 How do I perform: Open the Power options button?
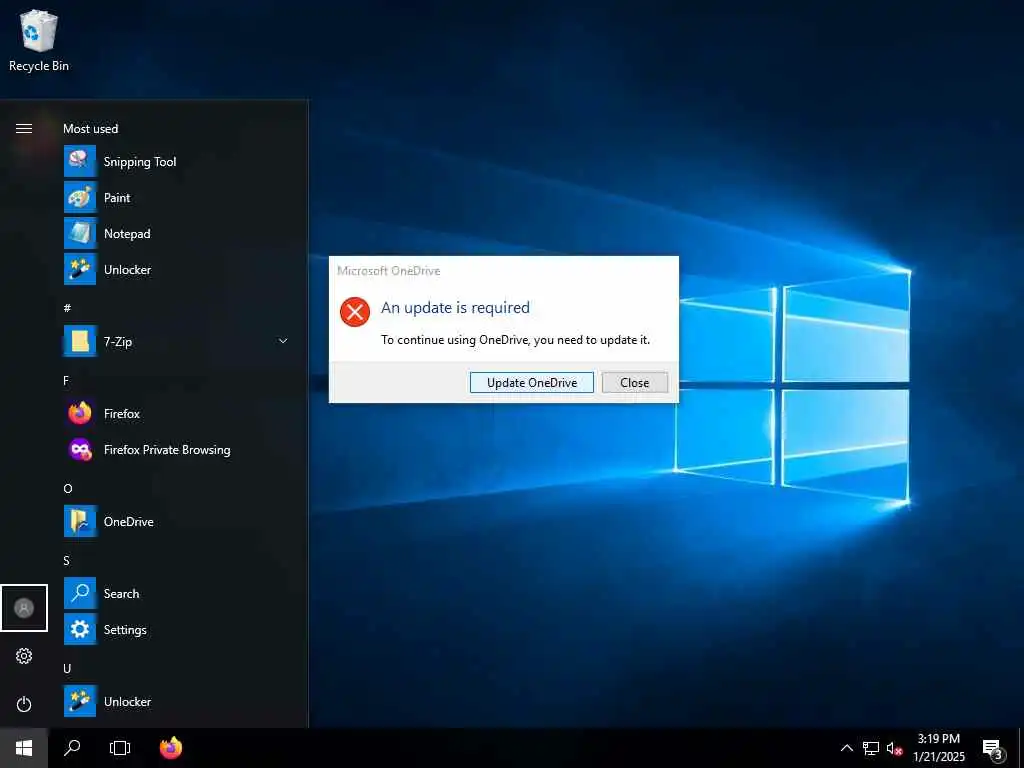pos(24,704)
